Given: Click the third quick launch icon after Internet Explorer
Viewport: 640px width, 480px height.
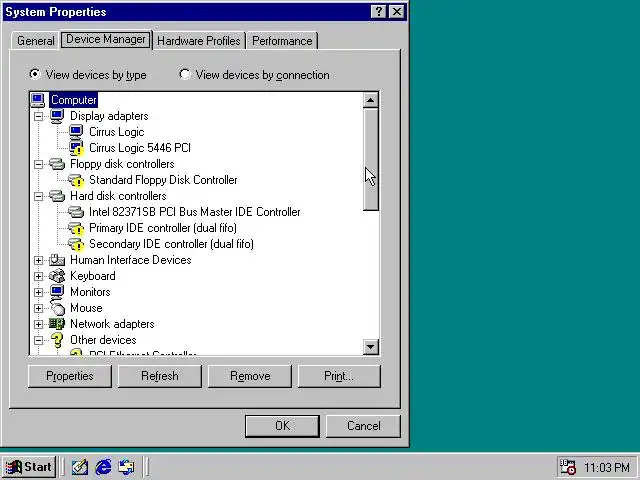Looking at the screenshot, I should 126,467.
